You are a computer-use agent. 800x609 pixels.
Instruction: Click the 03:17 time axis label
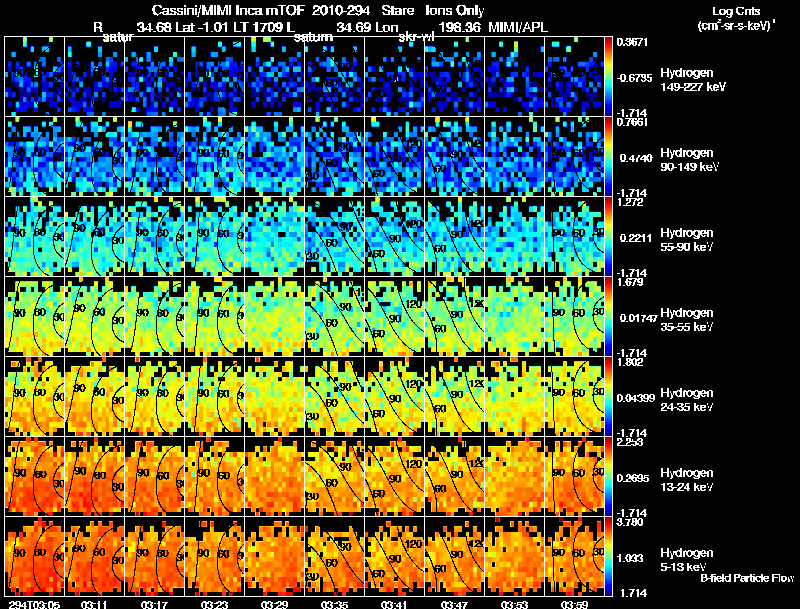pyautogui.click(x=154, y=605)
